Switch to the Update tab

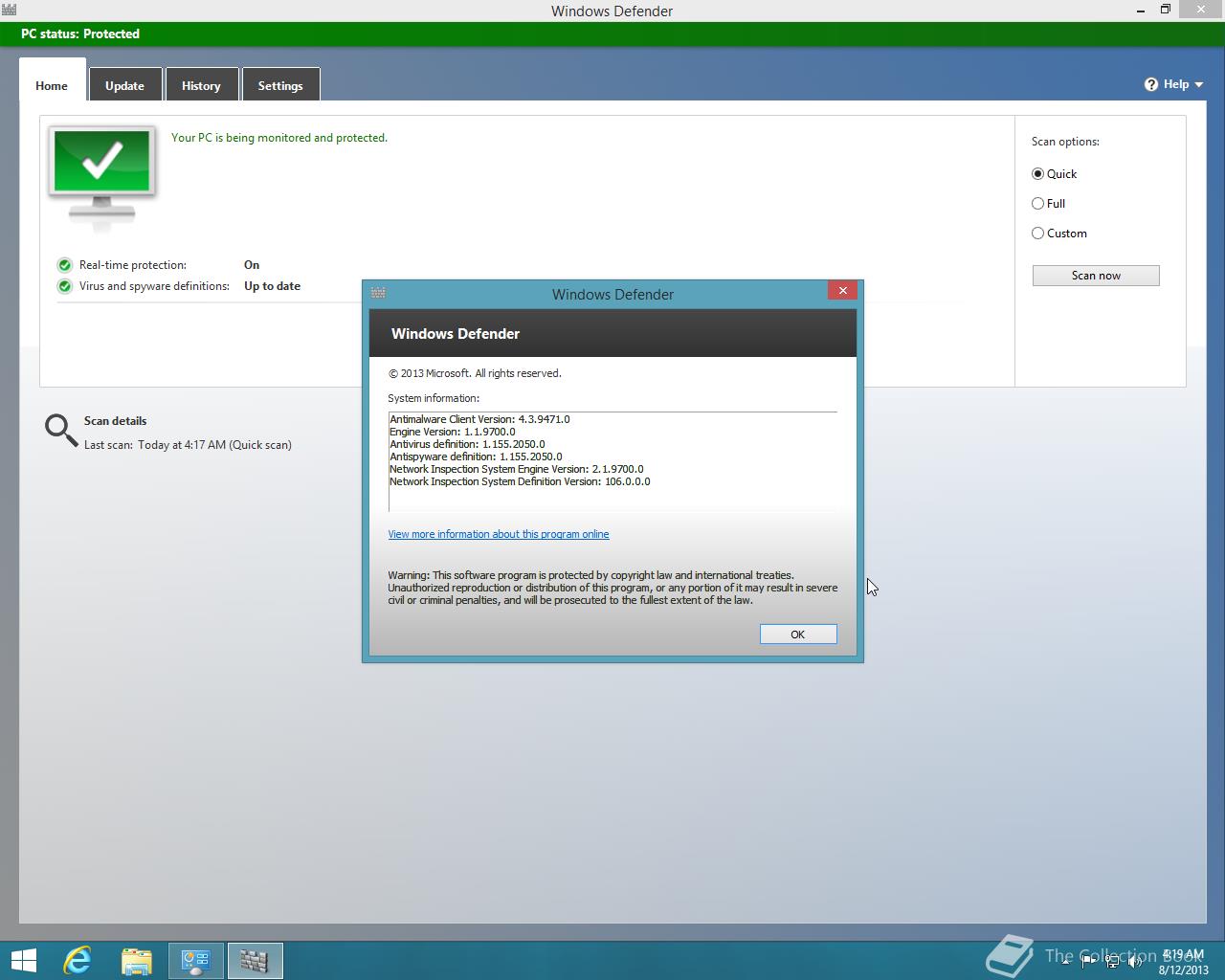pos(124,85)
